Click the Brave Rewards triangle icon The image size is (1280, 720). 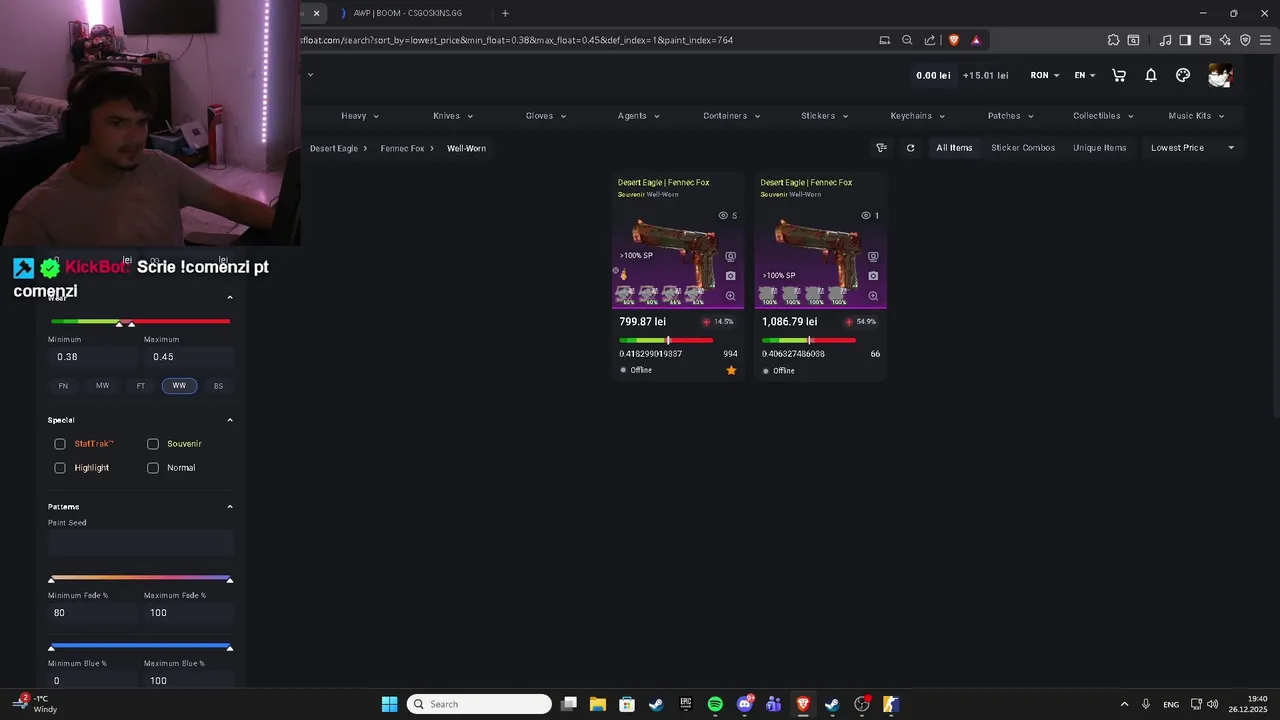pyautogui.click(x=976, y=40)
